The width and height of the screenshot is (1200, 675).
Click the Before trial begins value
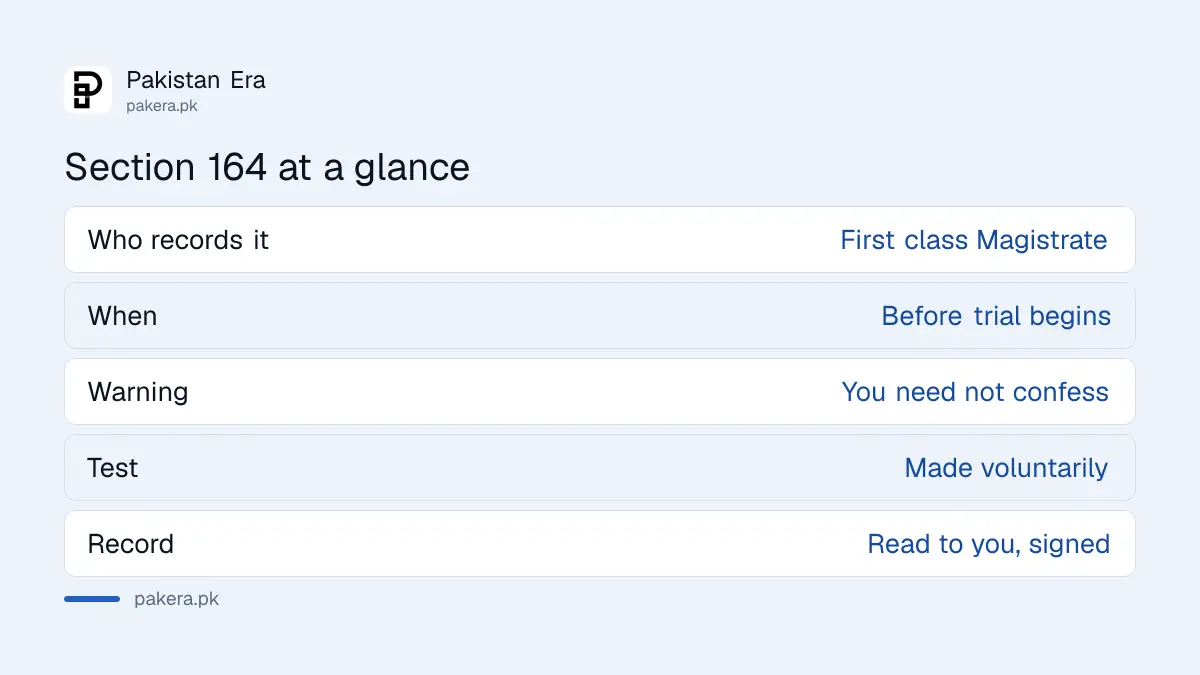[996, 316]
